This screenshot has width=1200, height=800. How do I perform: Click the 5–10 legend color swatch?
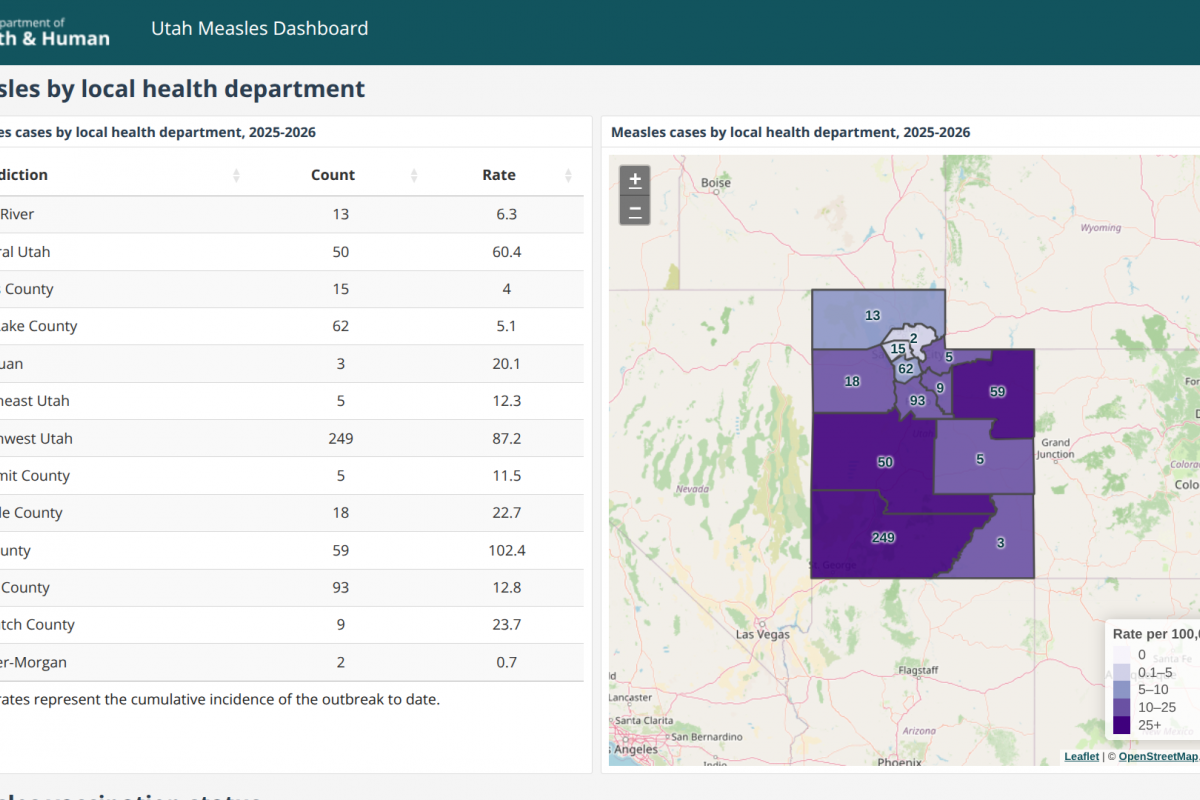tap(1122, 690)
